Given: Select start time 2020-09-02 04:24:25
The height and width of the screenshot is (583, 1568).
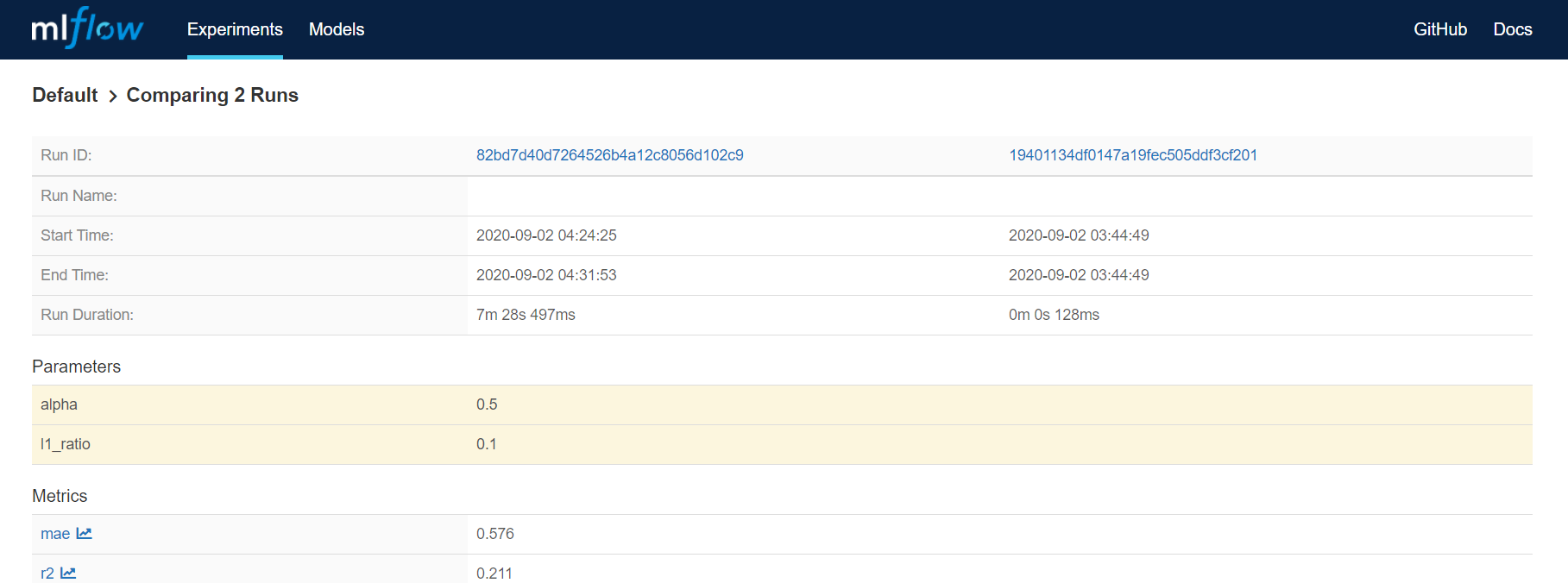Looking at the screenshot, I should tap(546, 235).
